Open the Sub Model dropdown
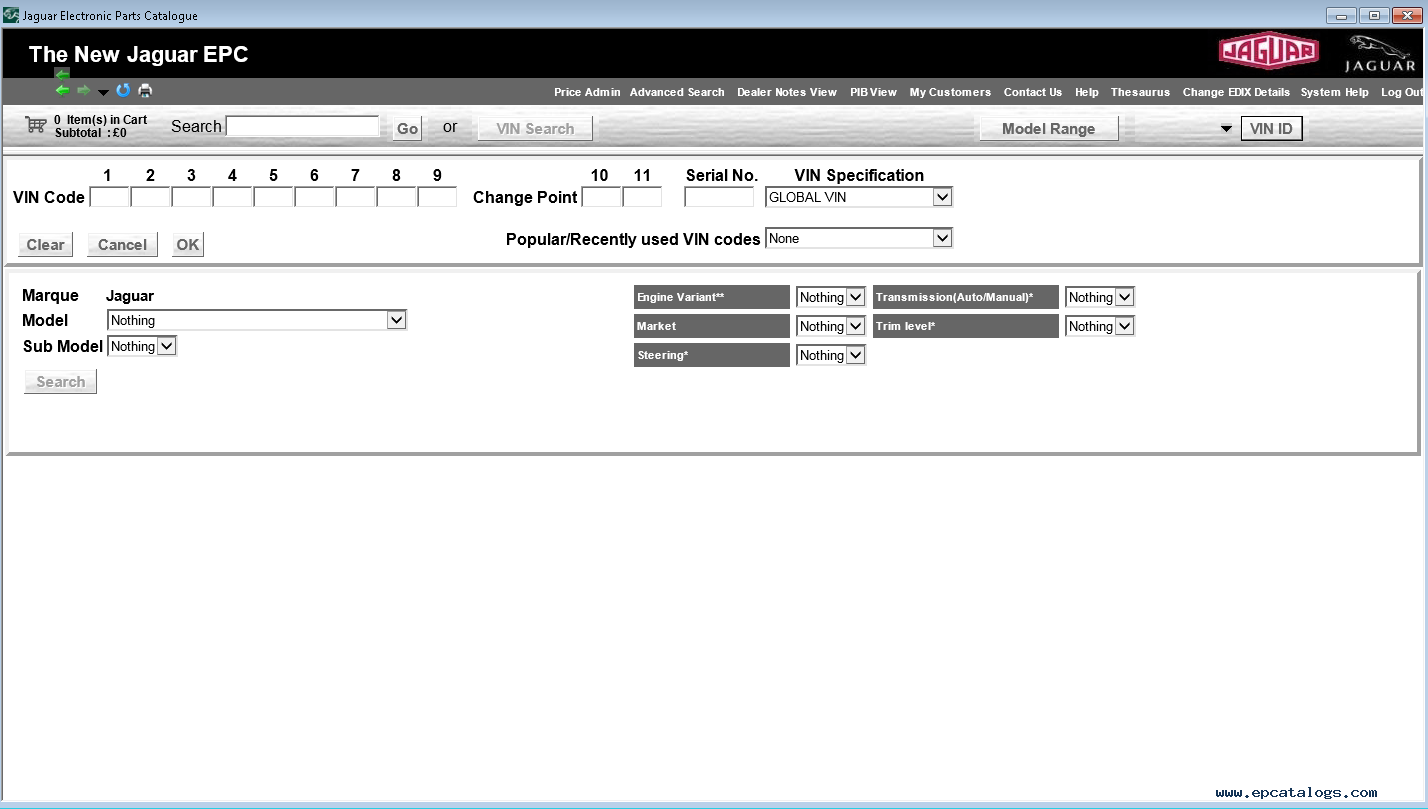 142,346
